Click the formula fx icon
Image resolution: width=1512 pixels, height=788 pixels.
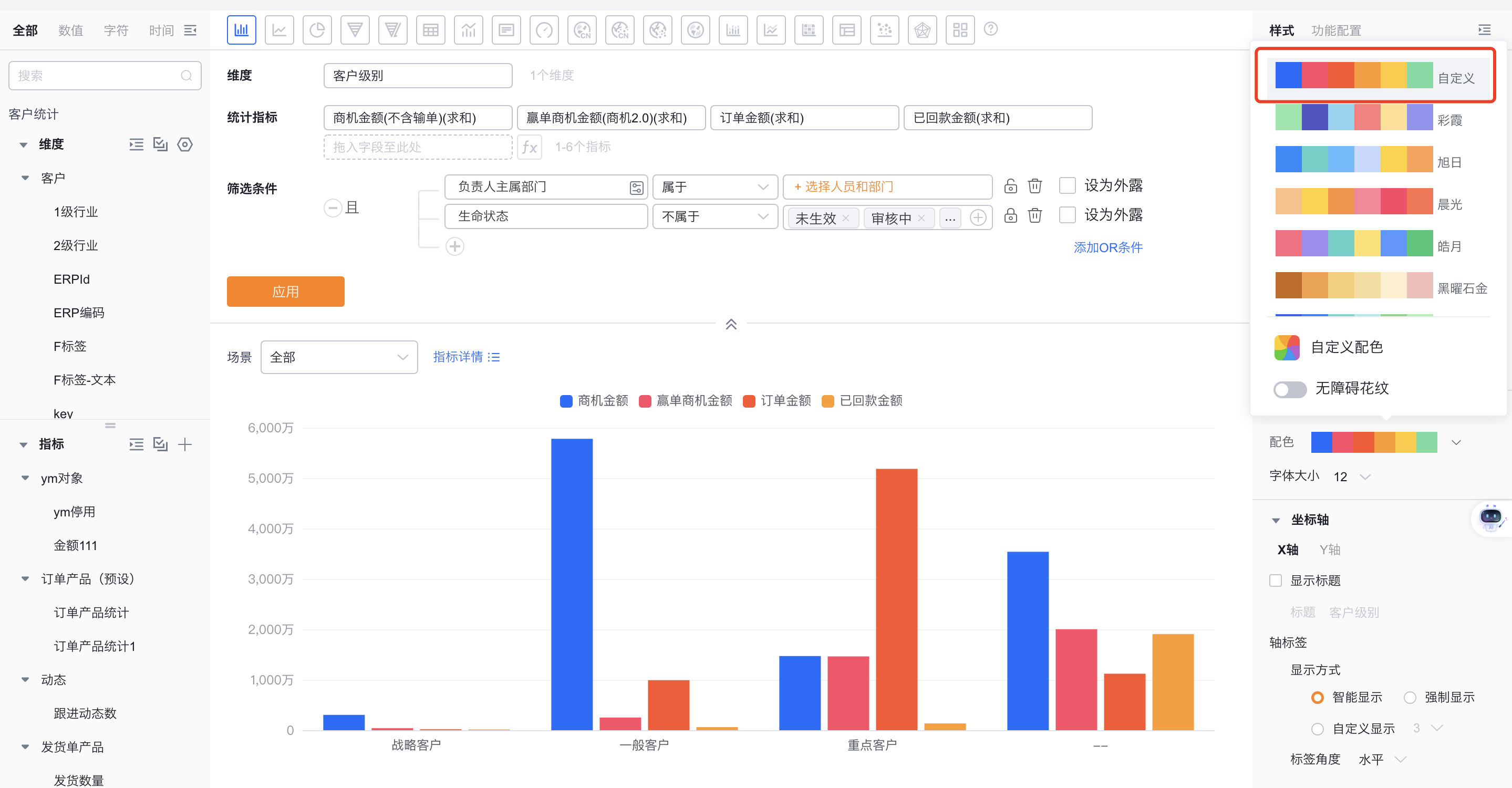(x=530, y=147)
